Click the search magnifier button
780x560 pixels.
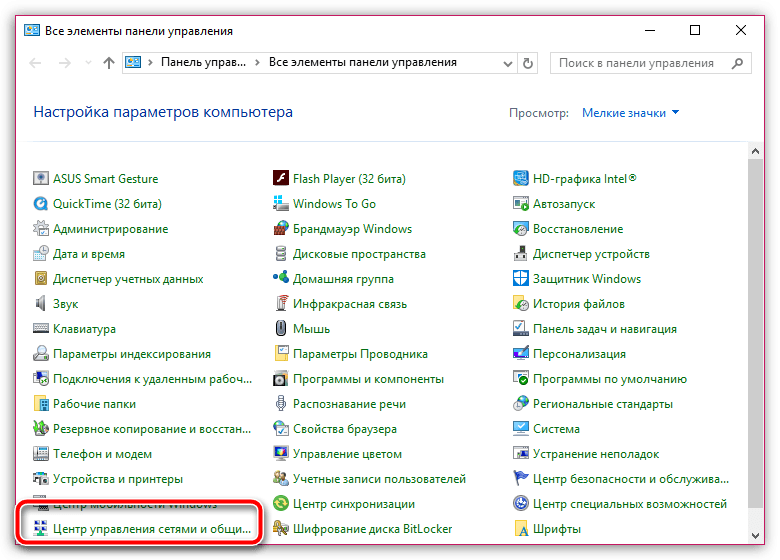point(738,63)
